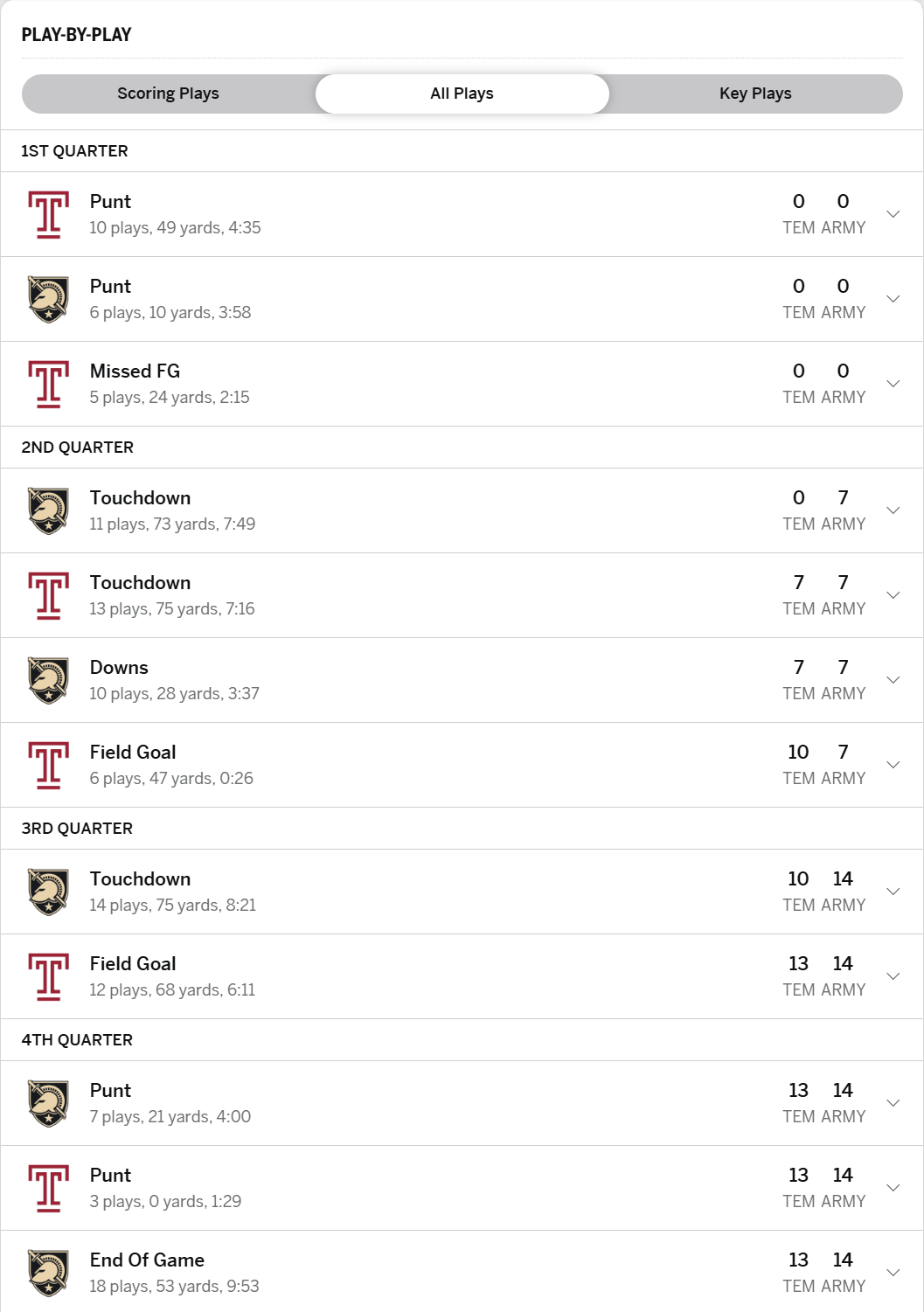Click Army logo beside Downs drive
This screenshot has height=1312, width=924.
point(49,680)
